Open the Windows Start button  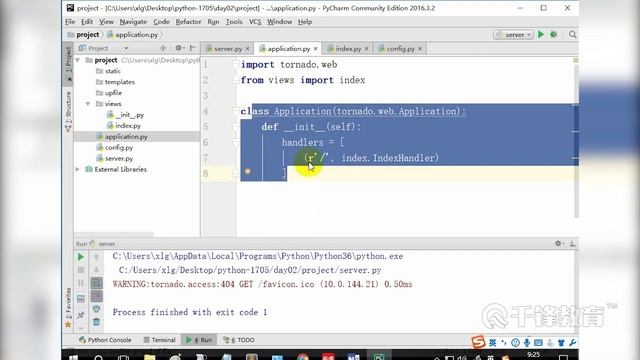coord(73,358)
